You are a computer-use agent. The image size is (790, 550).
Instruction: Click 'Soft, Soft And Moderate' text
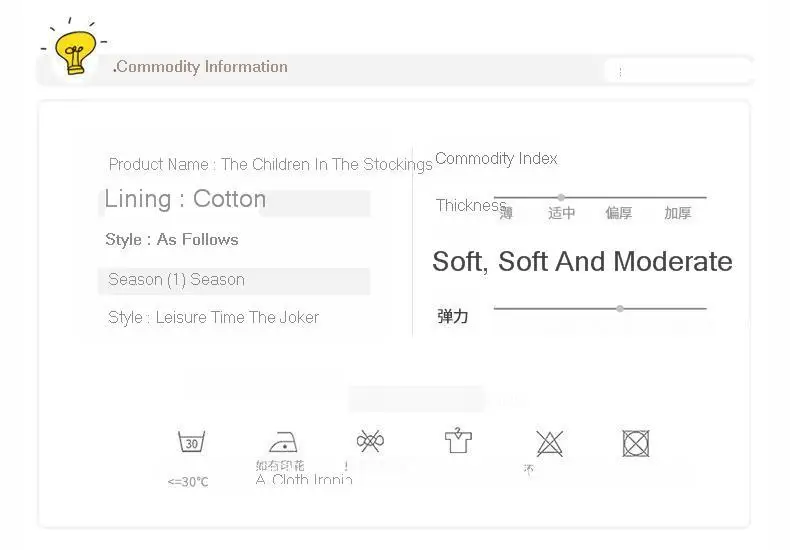pos(582,262)
